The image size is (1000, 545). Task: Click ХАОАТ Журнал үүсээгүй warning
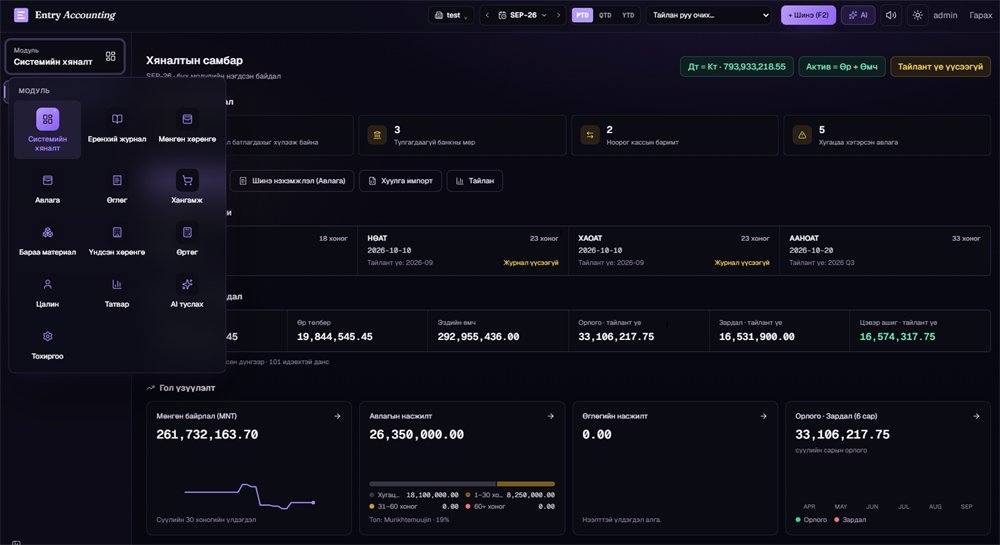pyautogui.click(x=742, y=263)
